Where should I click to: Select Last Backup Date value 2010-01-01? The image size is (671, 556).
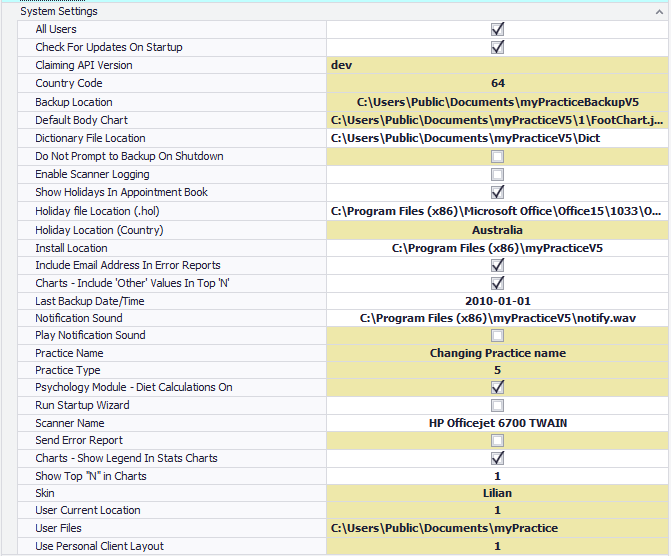[497, 301]
